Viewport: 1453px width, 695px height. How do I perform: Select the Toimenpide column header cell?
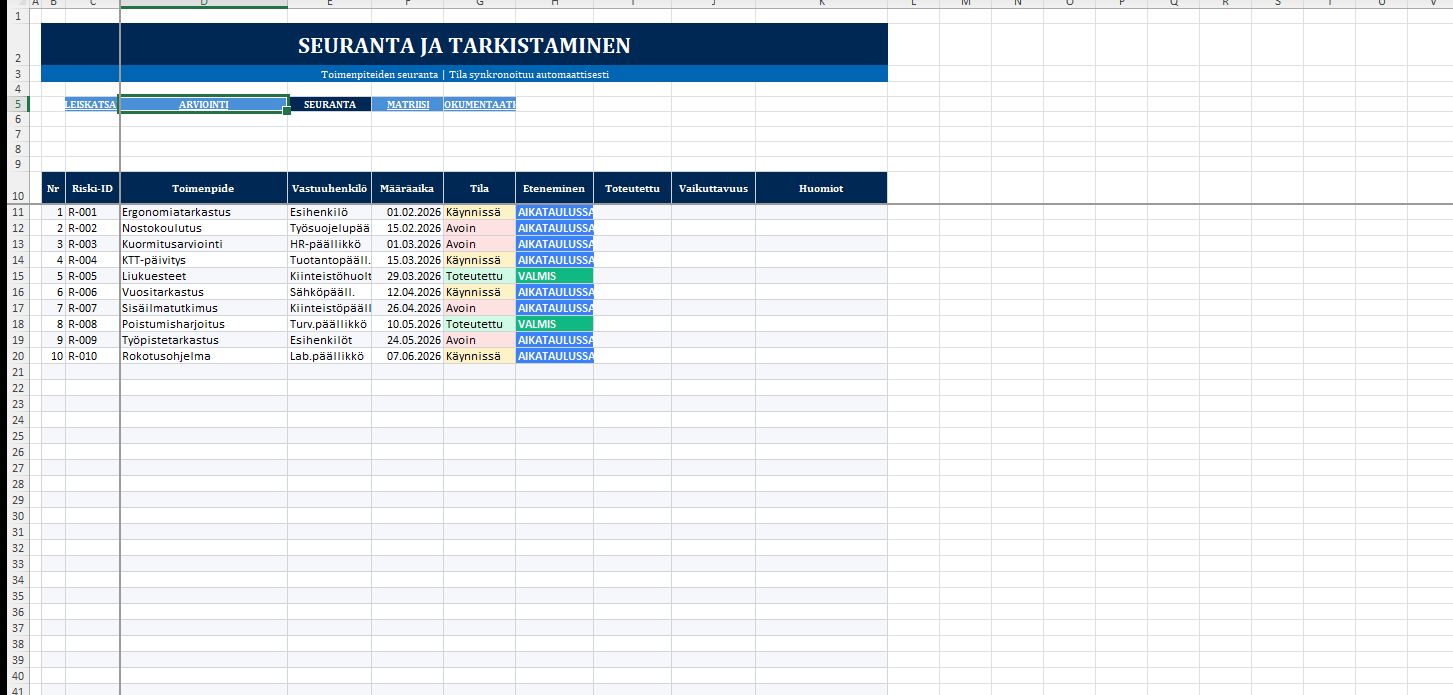click(x=203, y=188)
